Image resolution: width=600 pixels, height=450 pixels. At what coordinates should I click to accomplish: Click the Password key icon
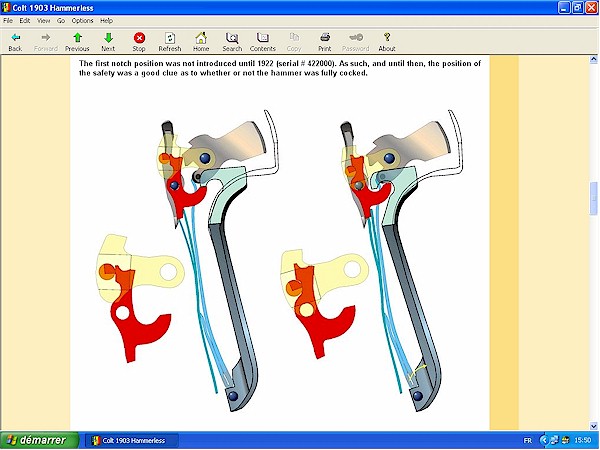pyautogui.click(x=355, y=41)
